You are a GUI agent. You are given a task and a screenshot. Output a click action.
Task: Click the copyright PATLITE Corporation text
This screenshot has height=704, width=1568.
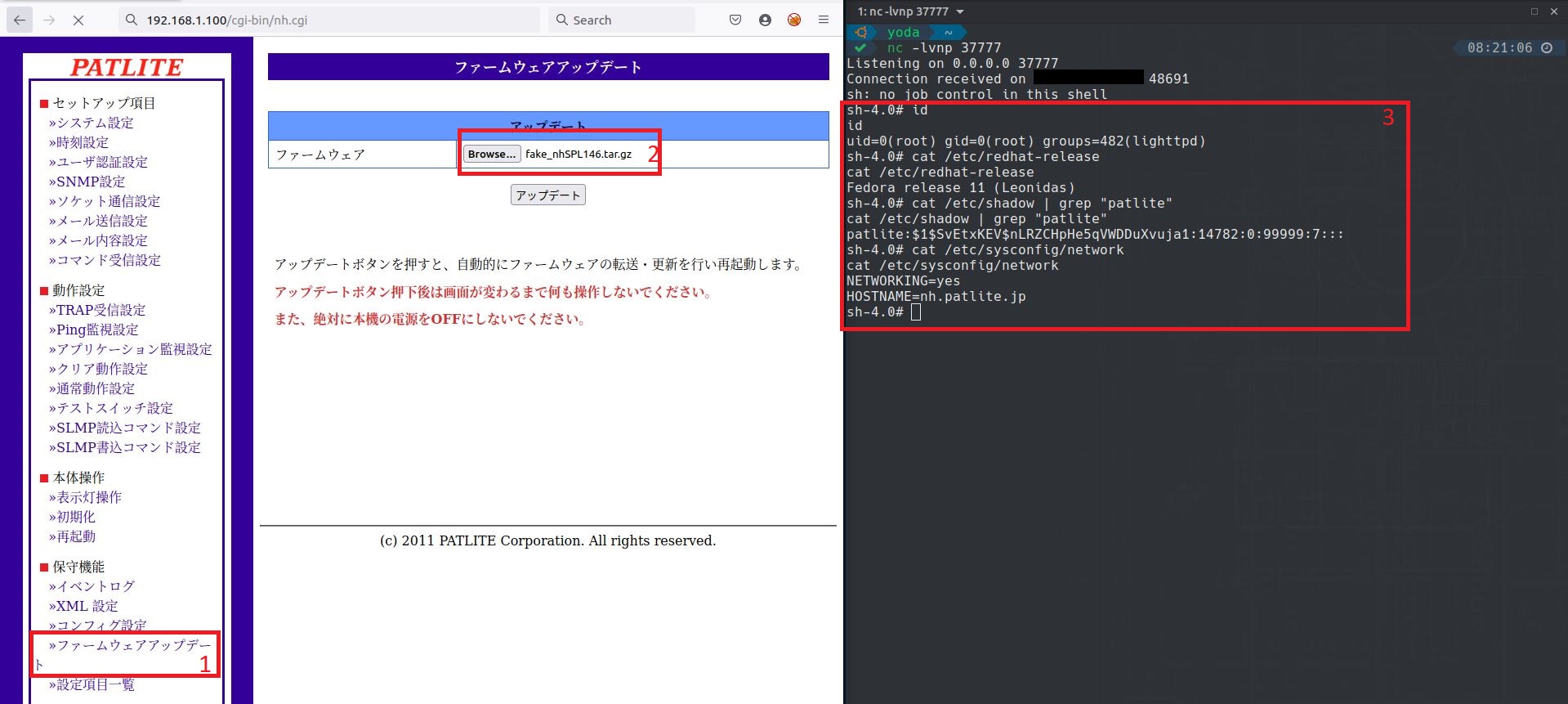click(547, 540)
